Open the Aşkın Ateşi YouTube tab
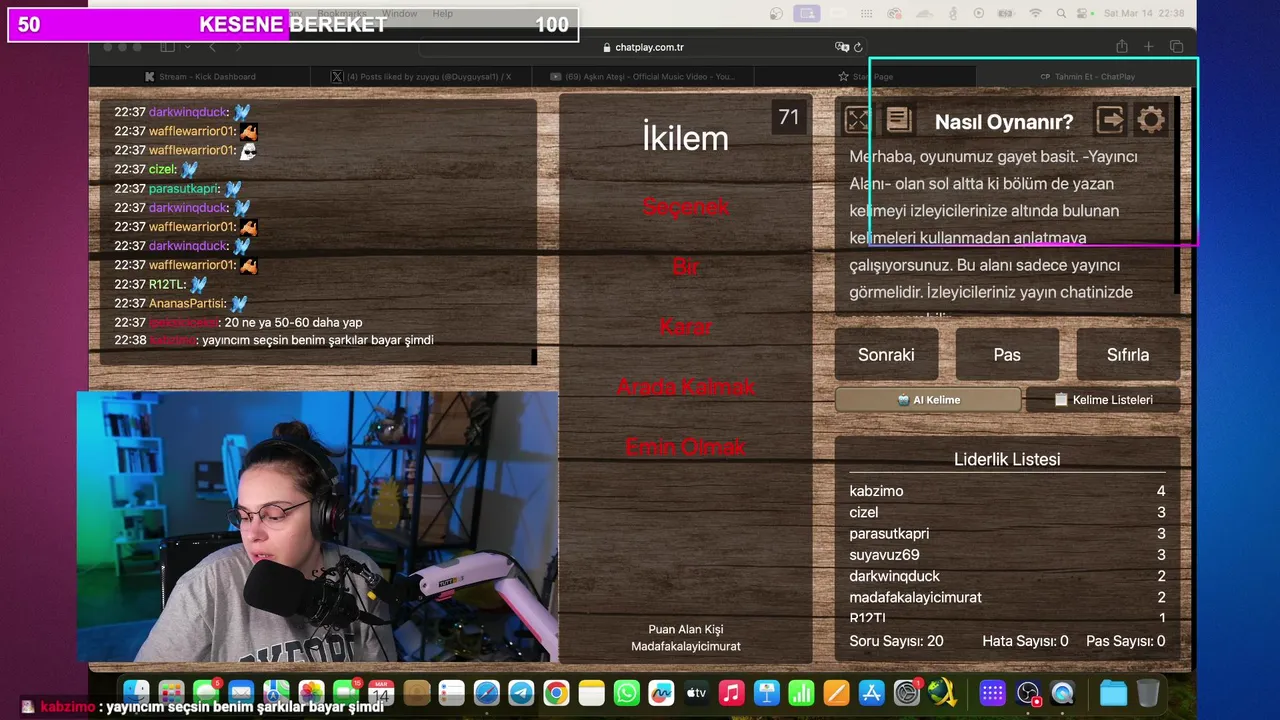 tap(642, 76)
